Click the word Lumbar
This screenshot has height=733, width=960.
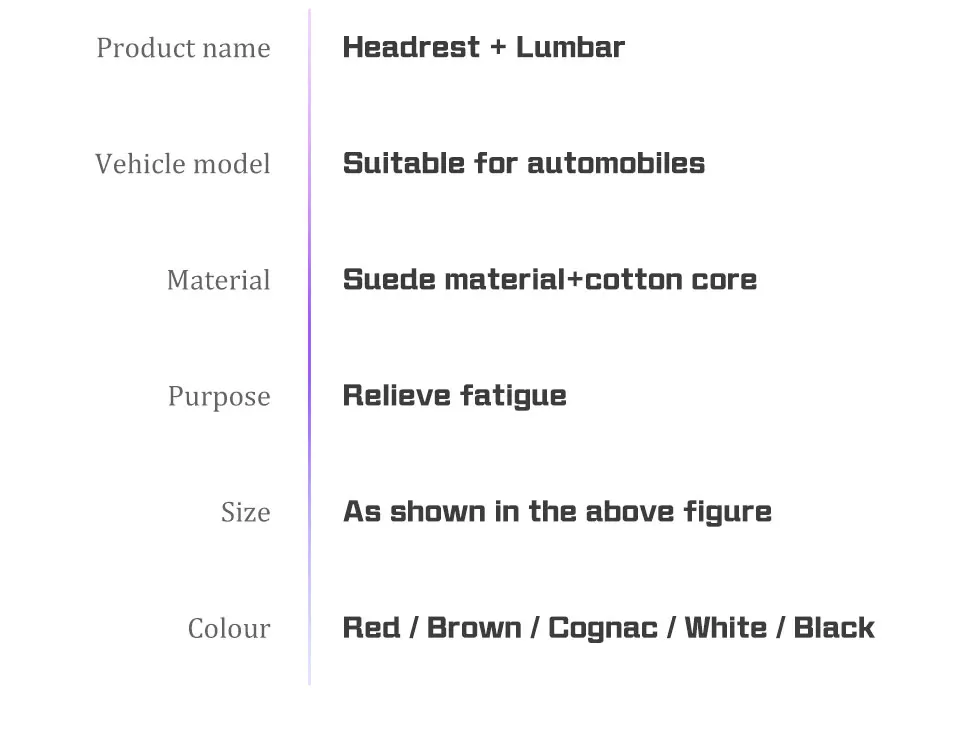click(570, 47)
